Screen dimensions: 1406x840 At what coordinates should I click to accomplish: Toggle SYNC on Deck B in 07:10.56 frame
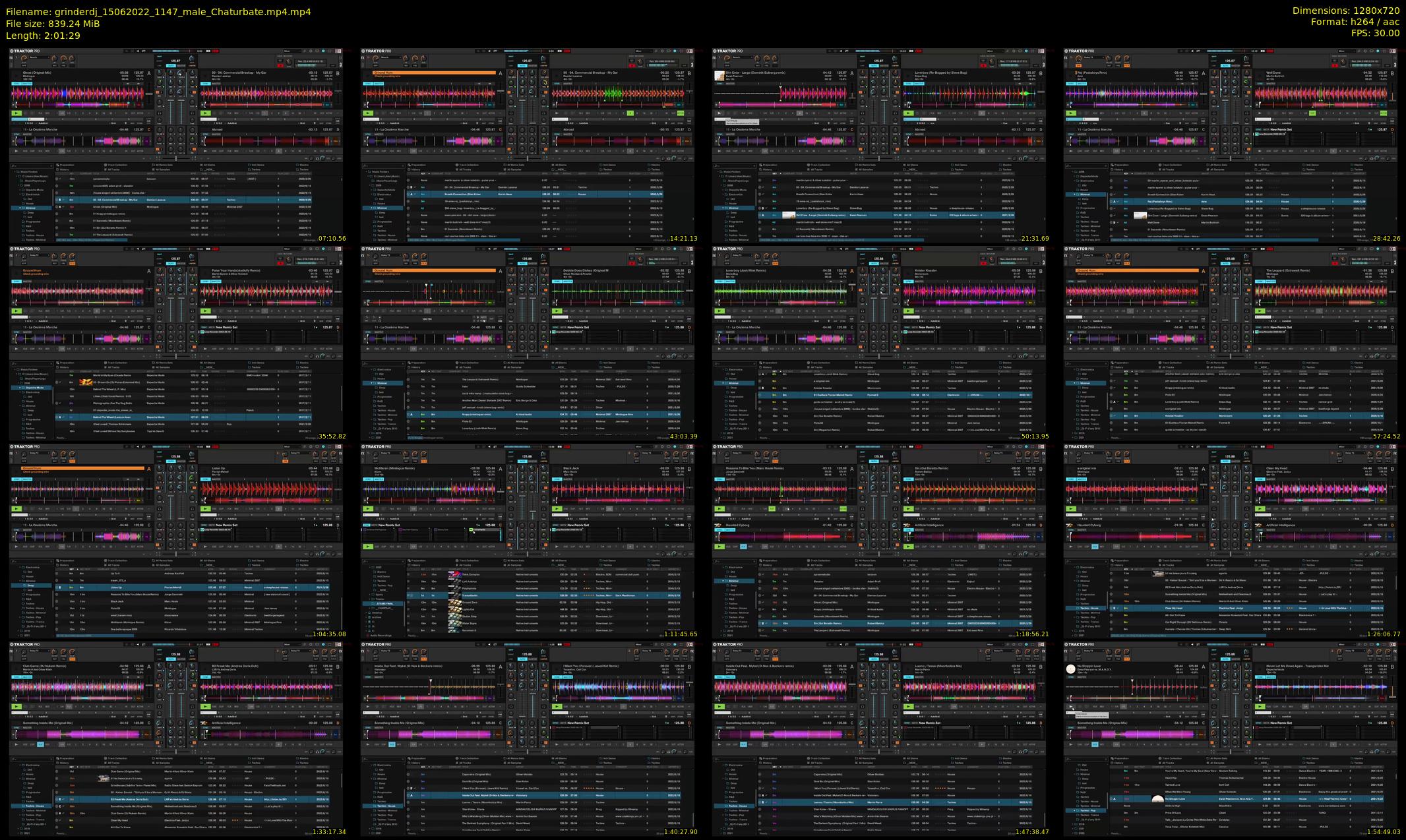point(205,84)
